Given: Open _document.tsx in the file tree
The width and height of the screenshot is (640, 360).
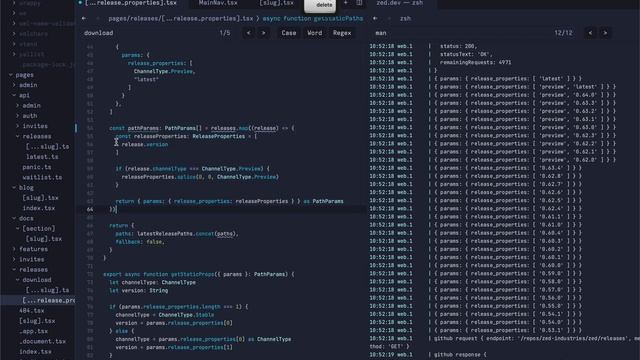Looking at the screenshot, I should 42,341.
